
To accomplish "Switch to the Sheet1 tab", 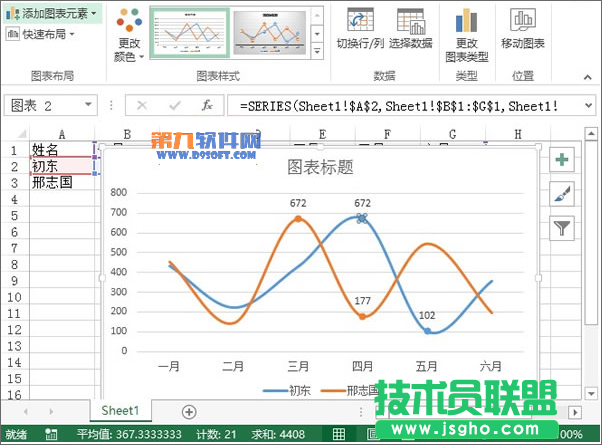I will click(120, 410).
